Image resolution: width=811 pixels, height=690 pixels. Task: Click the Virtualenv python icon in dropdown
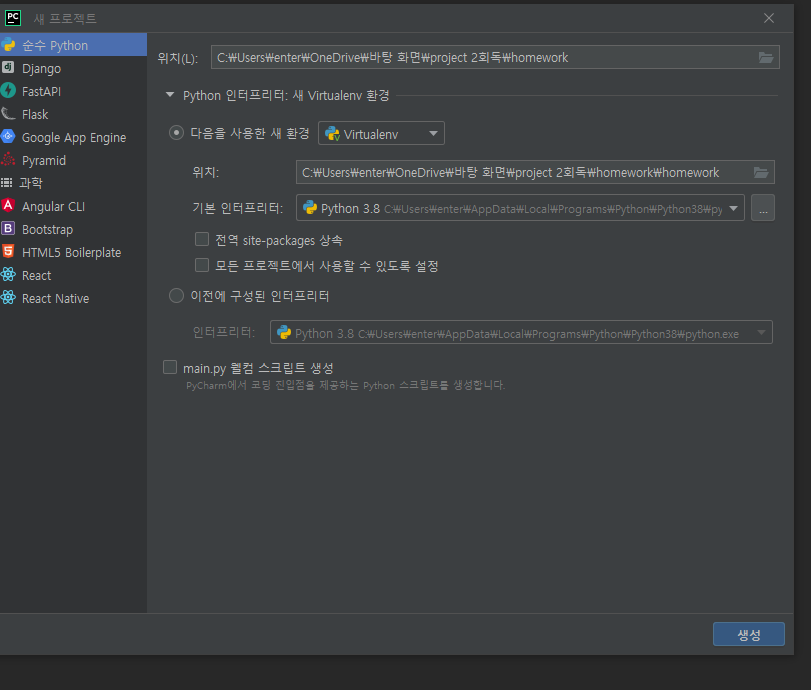(x=332, y=134)
